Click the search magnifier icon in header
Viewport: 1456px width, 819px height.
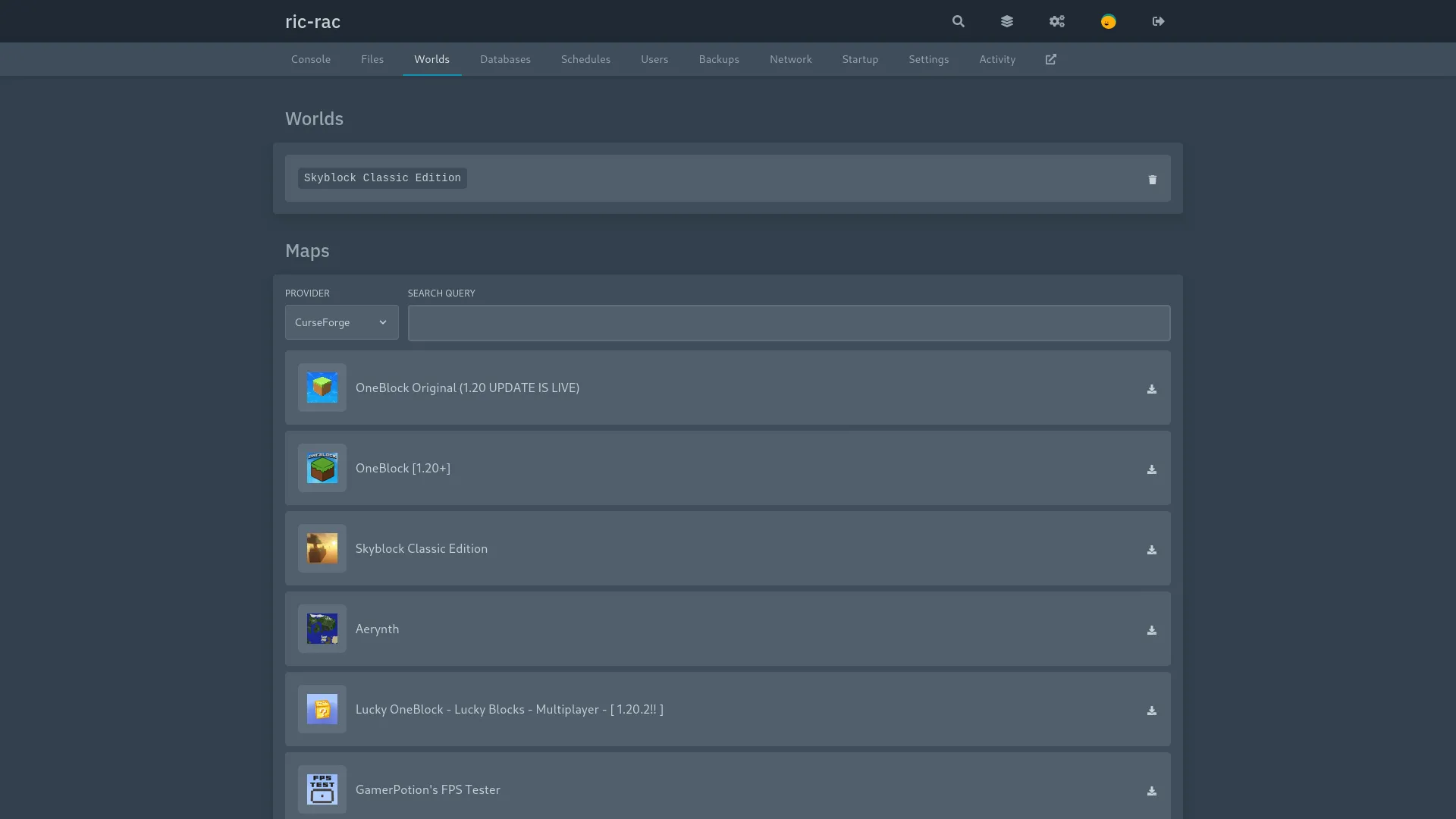coord(959,21)
